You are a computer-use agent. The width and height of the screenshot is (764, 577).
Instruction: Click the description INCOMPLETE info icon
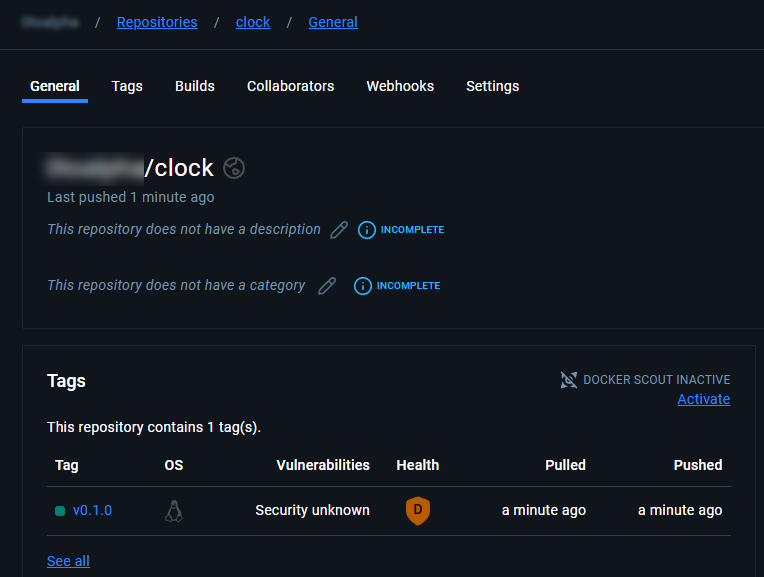tap(367, 230)
